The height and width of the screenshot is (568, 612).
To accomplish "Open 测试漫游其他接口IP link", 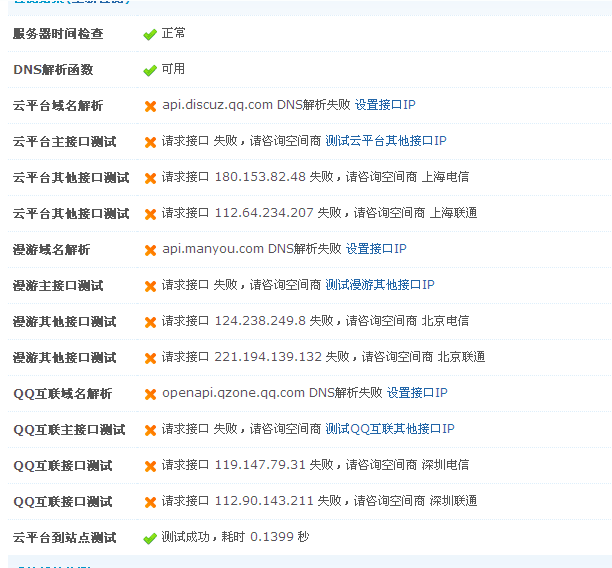I will click(380, 285).
